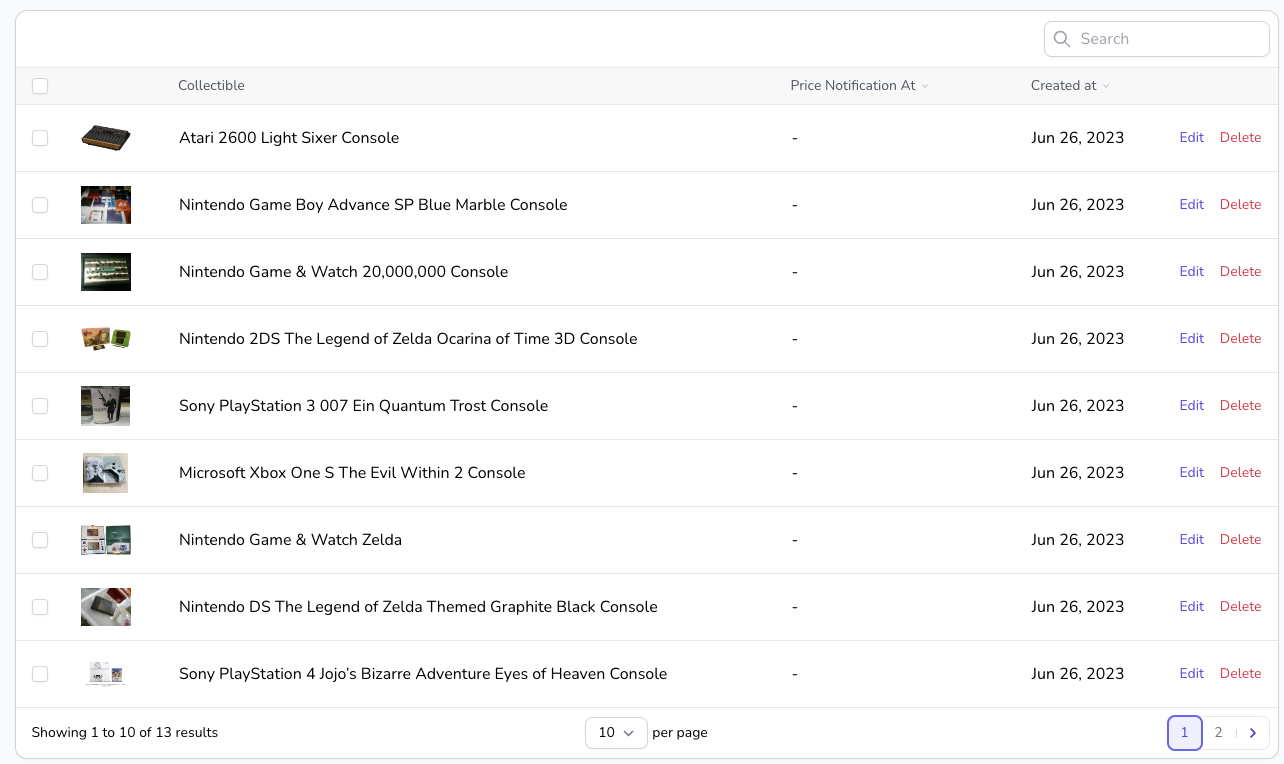Sort by the Price Notification At column
Screen dimensions: 1284x764
tap(859, 86)
